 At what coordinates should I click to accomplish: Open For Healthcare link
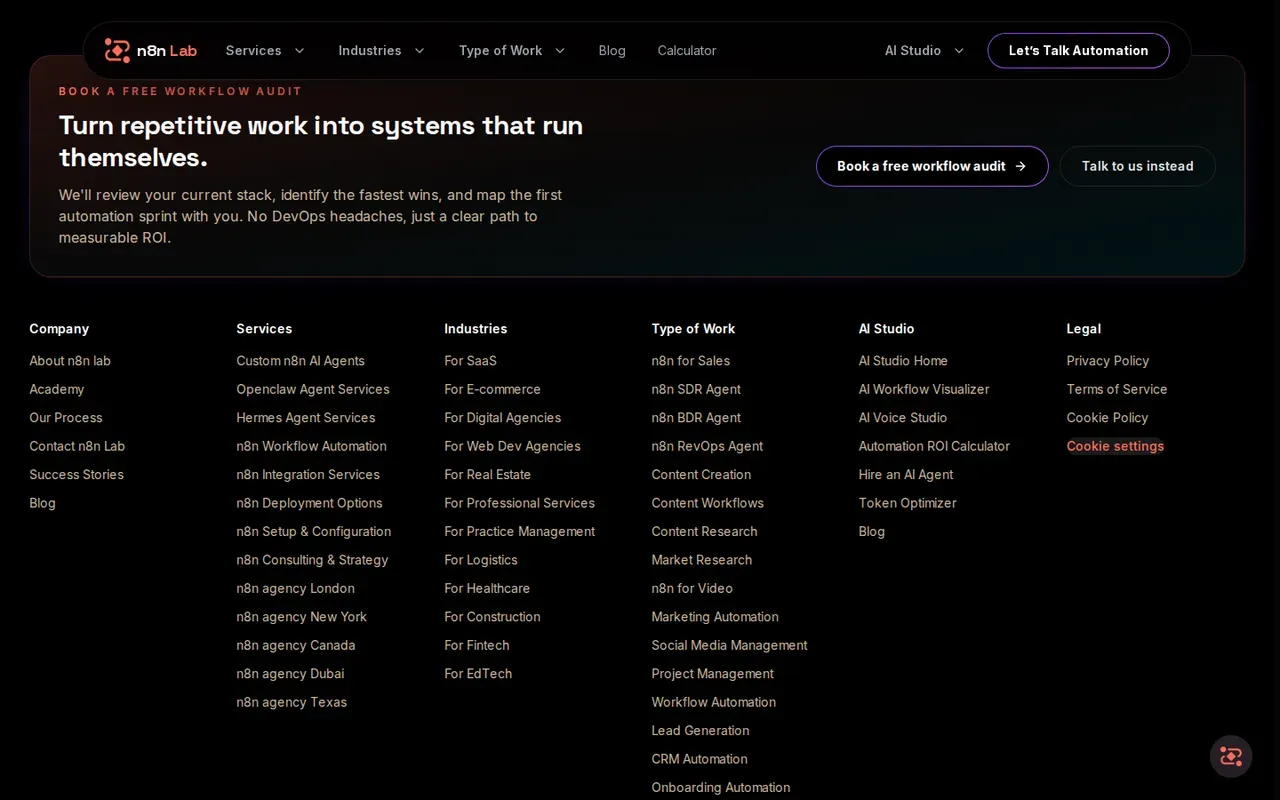coord(487,589)
